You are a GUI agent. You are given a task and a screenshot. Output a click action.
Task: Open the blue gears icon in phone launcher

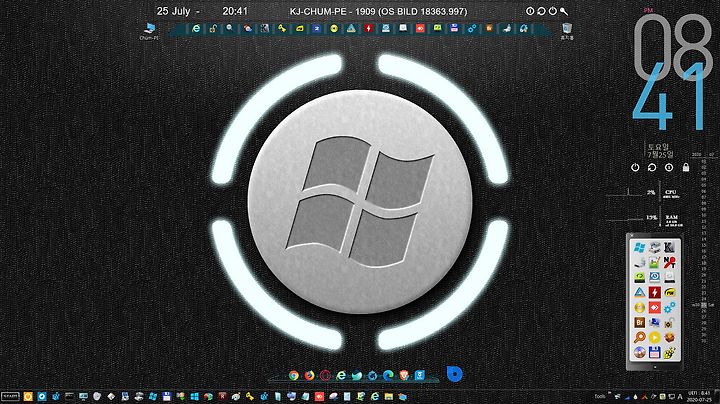point(669,307)
